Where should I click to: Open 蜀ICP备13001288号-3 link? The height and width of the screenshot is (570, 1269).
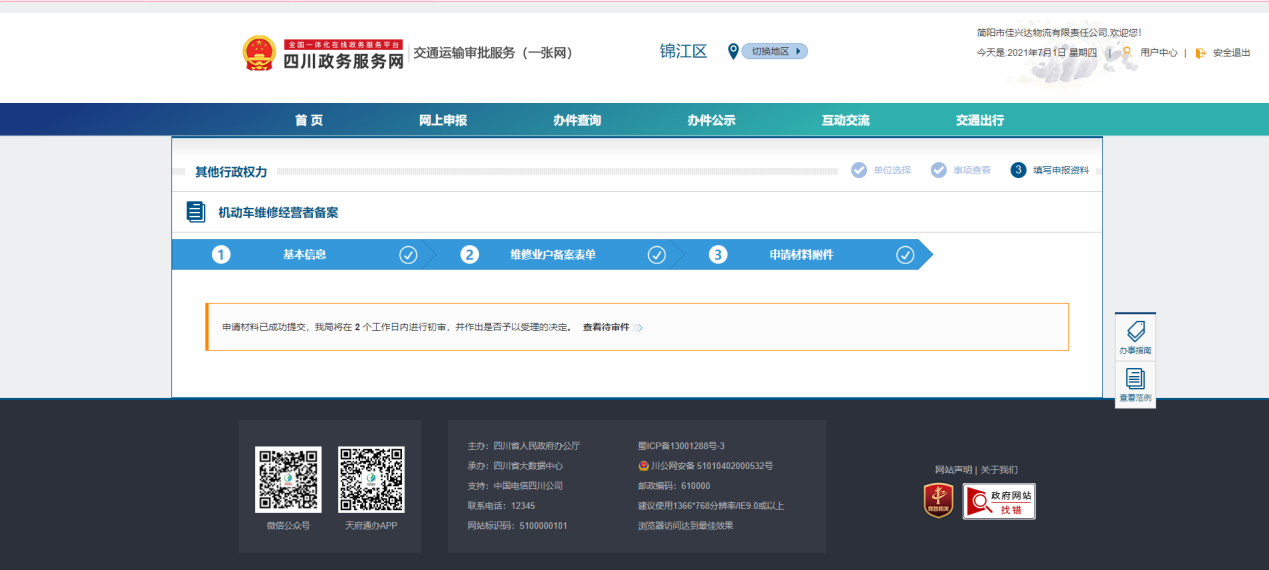click(x=681, y=446)
